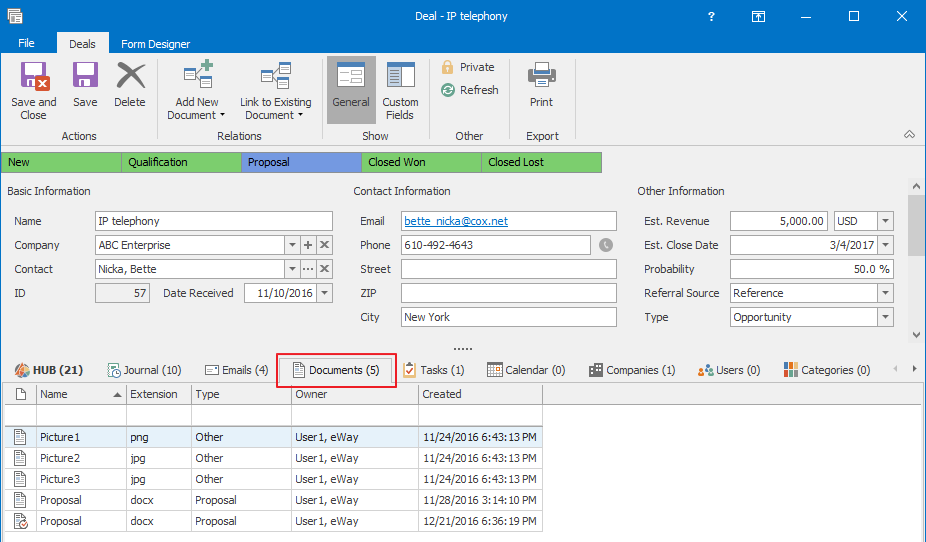The width and height of the screenshot is (926, 542).
Task: Print the deal
Action: click(541, 85)
